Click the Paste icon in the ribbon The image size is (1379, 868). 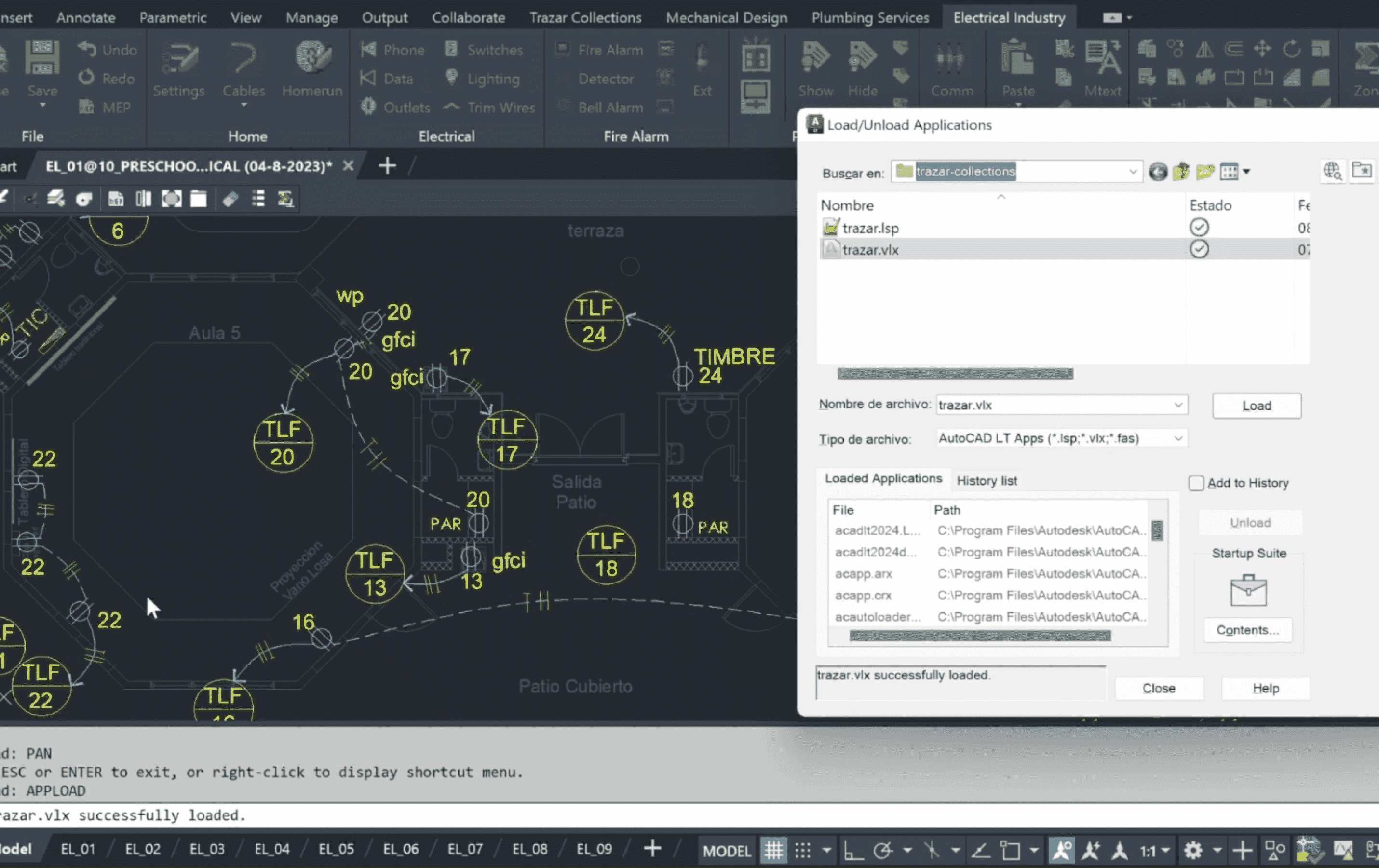pos(1018,57)
